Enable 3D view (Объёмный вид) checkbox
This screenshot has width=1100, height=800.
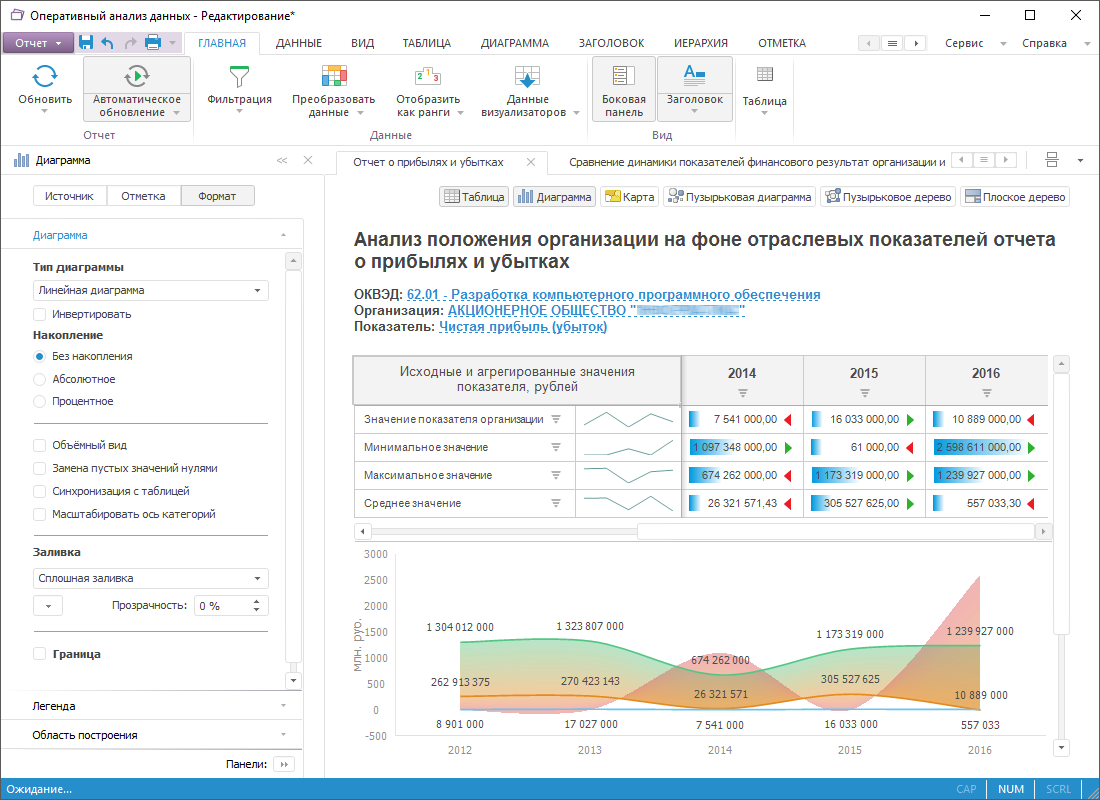(40, 445)
